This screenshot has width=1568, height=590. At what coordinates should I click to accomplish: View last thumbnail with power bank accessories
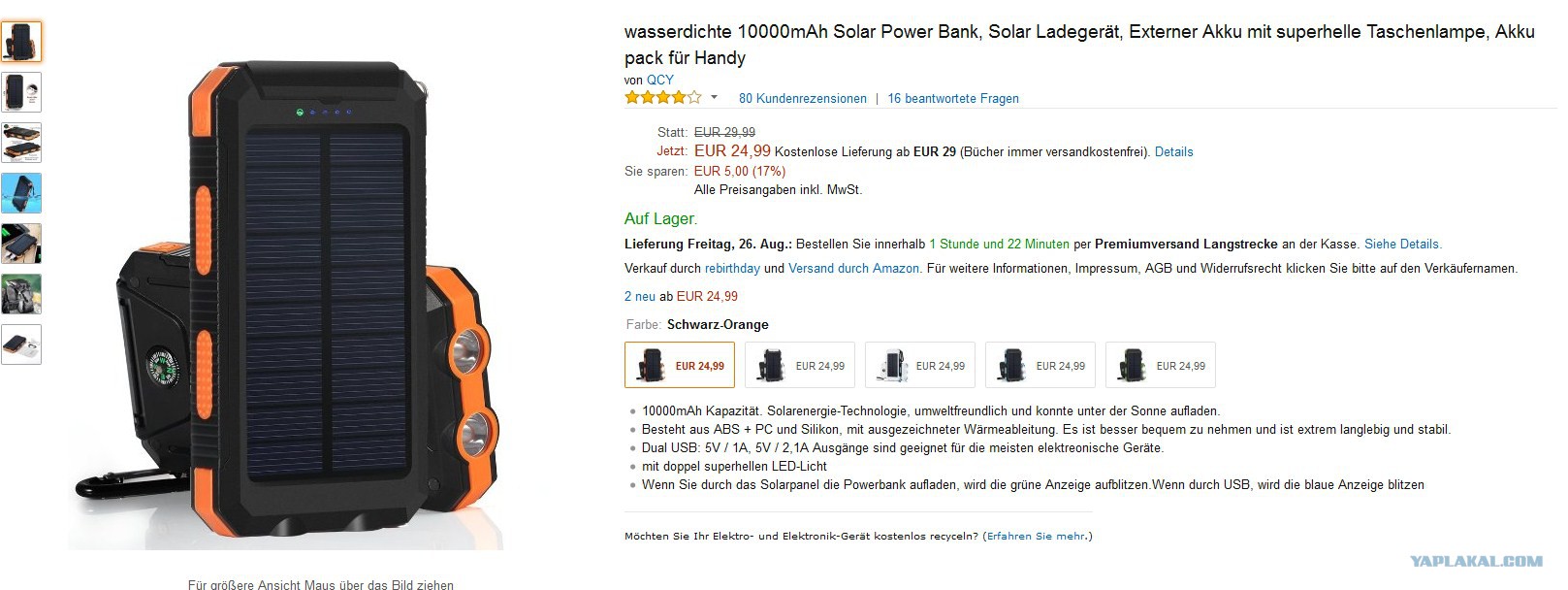21,344
